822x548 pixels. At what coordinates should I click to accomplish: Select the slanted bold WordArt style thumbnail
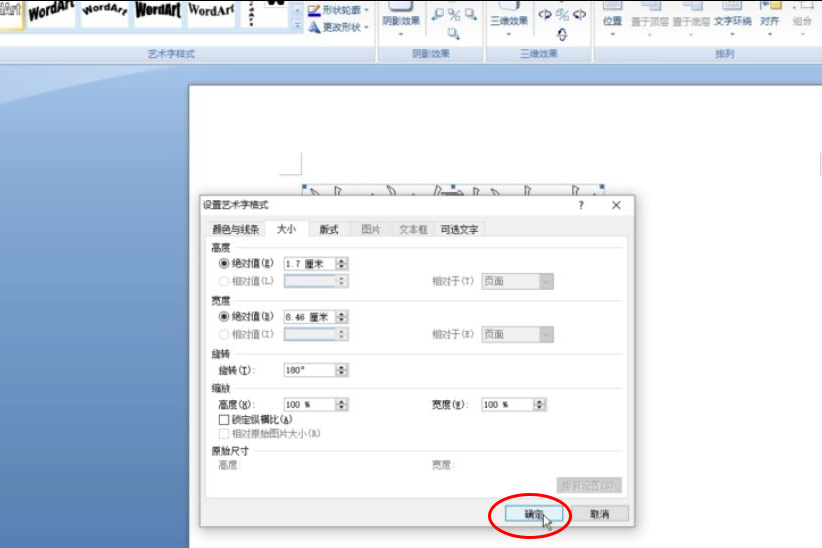pyautogui.click(x=51, y=12)
